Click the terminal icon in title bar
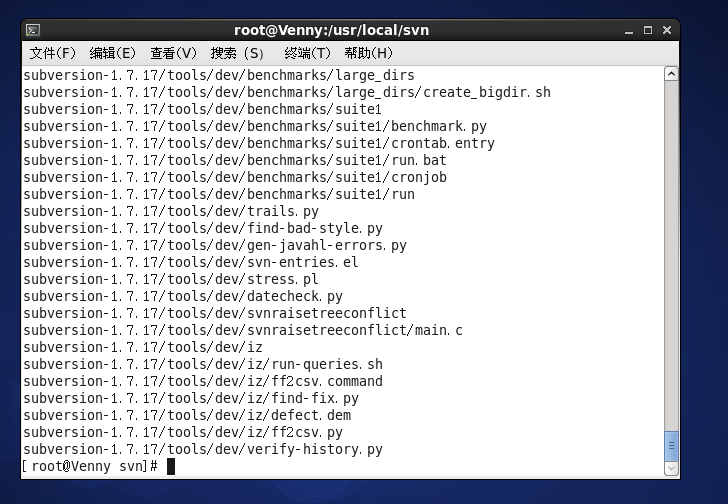Viewport: 728px width, 504px height. pos(33,30)
